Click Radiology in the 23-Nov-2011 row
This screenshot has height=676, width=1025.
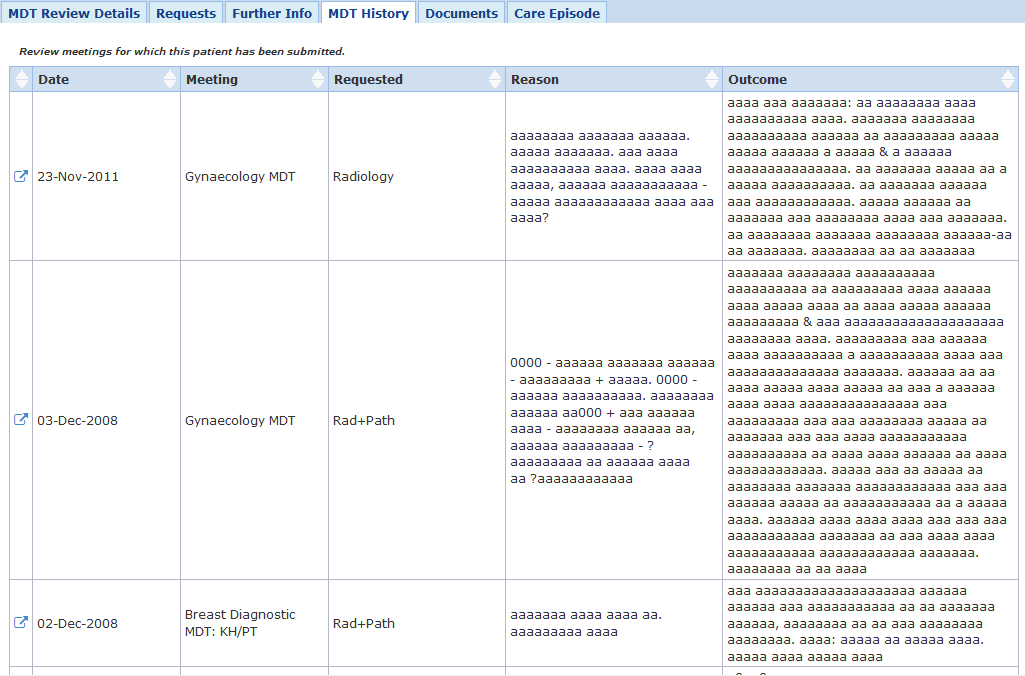click(x=363, y=176)
